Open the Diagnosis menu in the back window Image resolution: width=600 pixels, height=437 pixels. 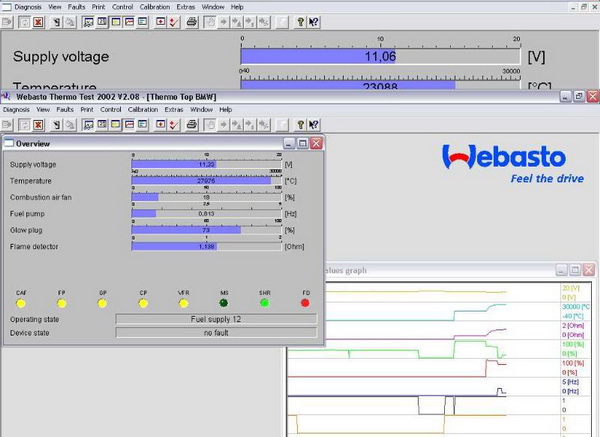coord(28,7)
